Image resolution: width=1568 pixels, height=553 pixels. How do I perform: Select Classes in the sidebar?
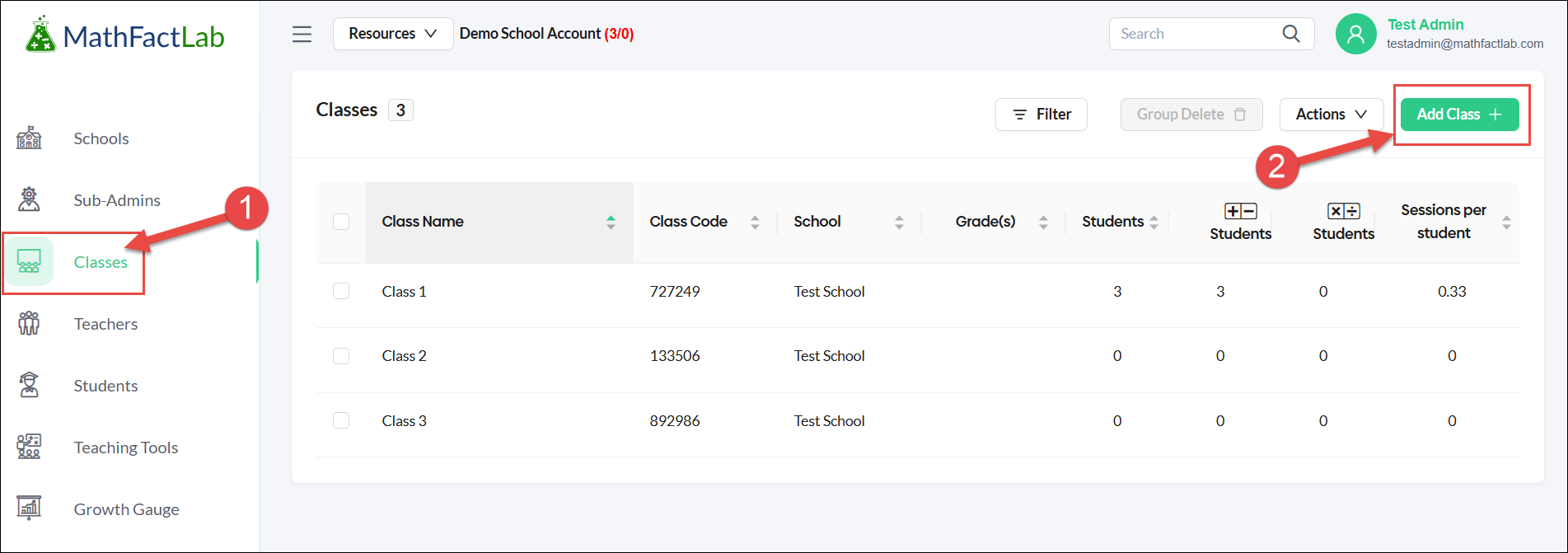(x=101, y=262)
